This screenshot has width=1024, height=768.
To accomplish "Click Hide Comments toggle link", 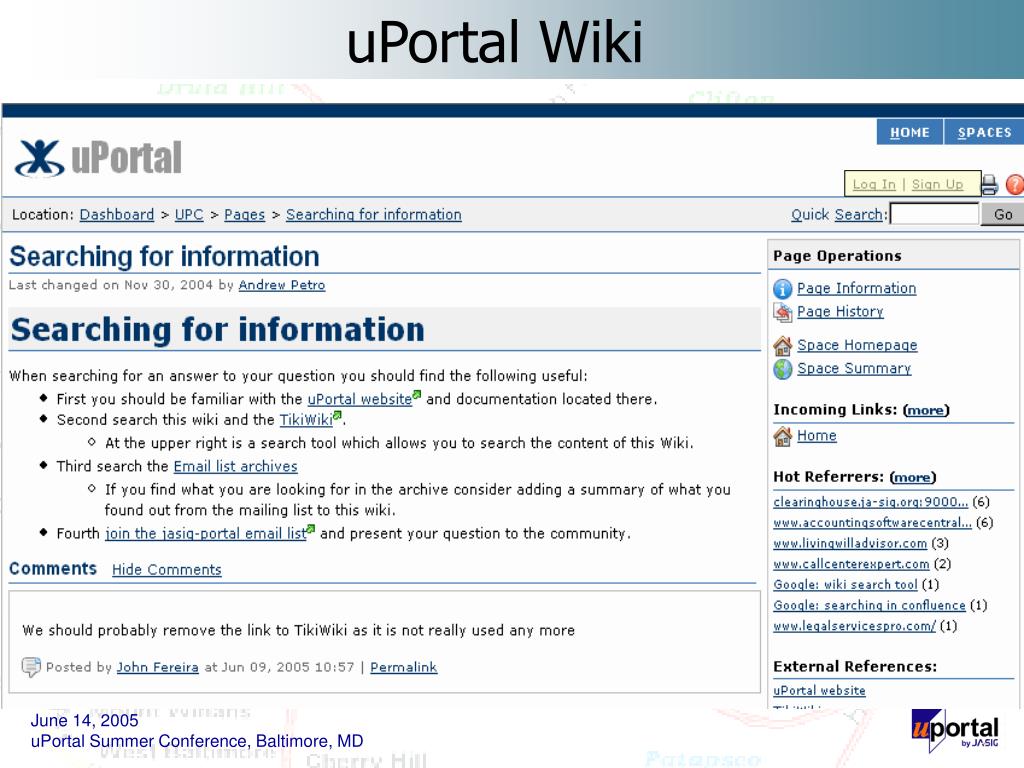I will (x=167, y=570).
